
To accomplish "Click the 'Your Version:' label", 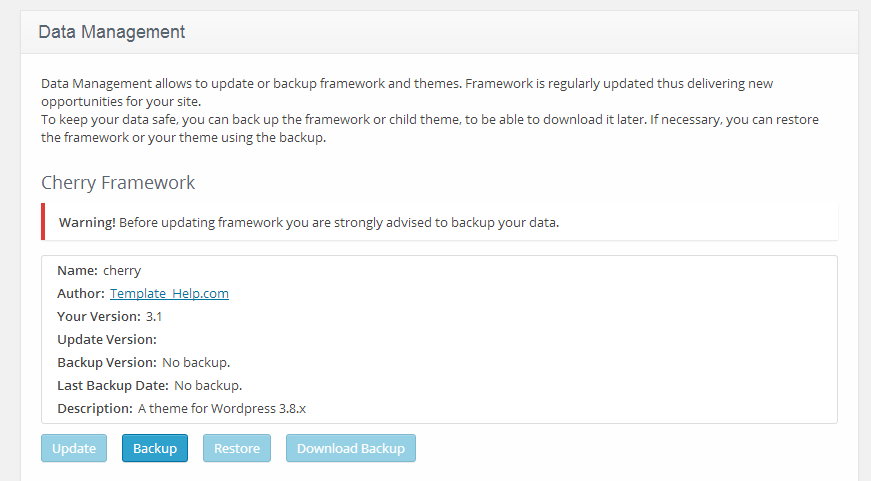I will (99, 316).
